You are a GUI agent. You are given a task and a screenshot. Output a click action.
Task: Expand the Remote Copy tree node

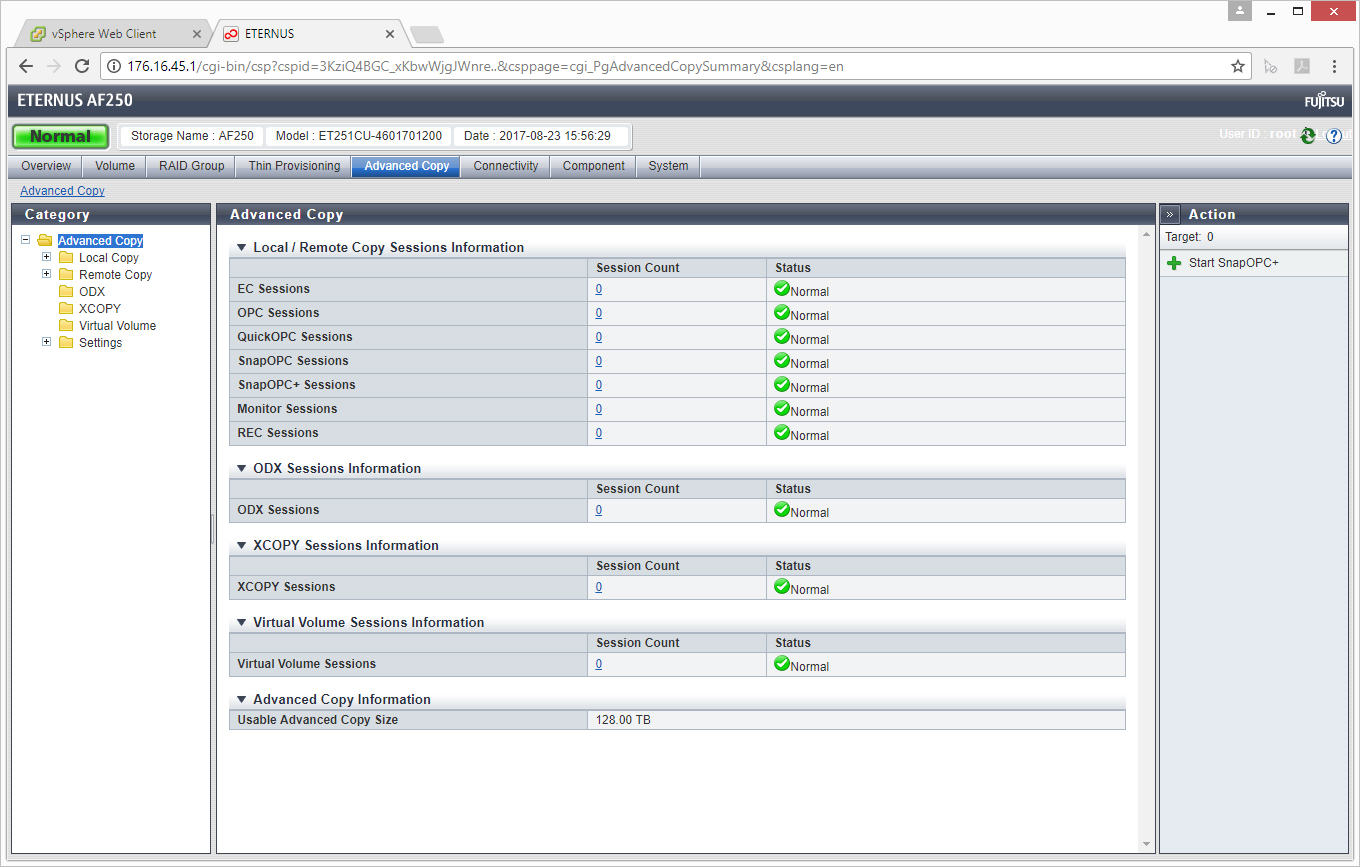[x=46, y=274]
